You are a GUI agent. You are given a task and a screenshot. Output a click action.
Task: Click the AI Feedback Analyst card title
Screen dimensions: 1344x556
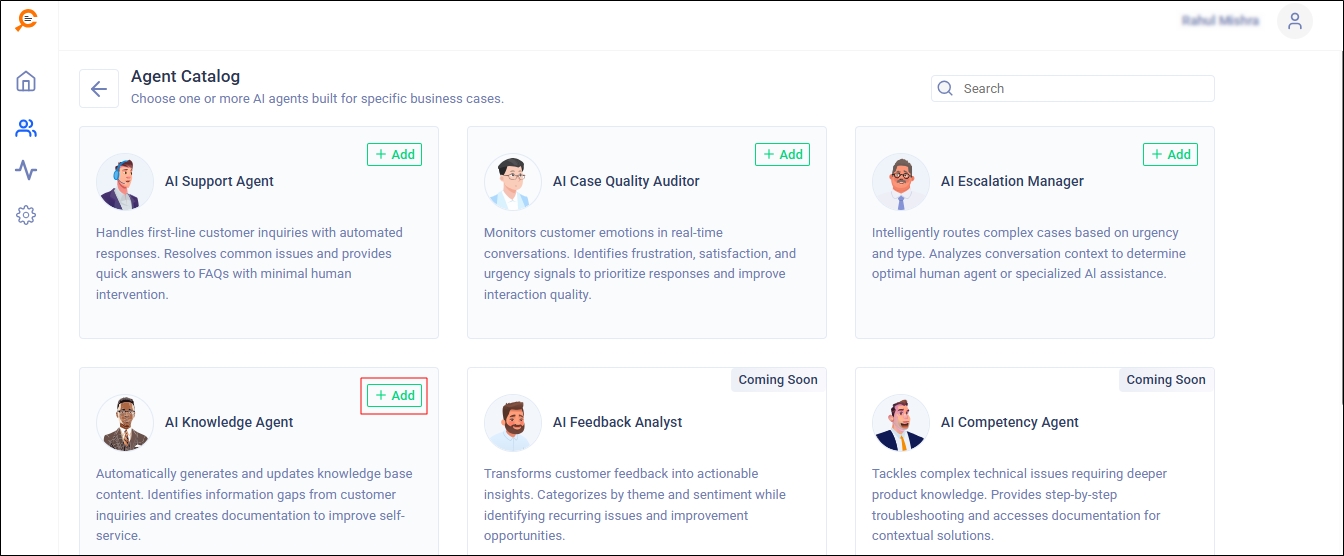tap(617, 422)
